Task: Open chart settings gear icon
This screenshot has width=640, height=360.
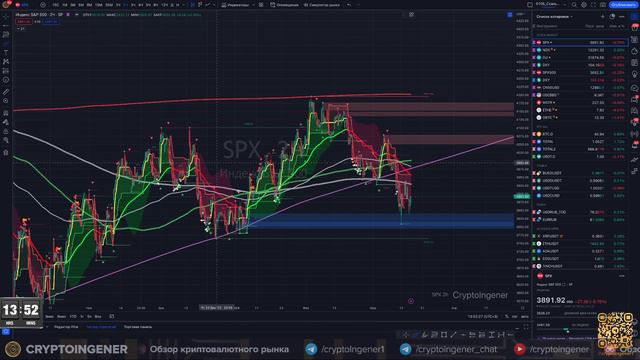Action: (x=584, y=5)
